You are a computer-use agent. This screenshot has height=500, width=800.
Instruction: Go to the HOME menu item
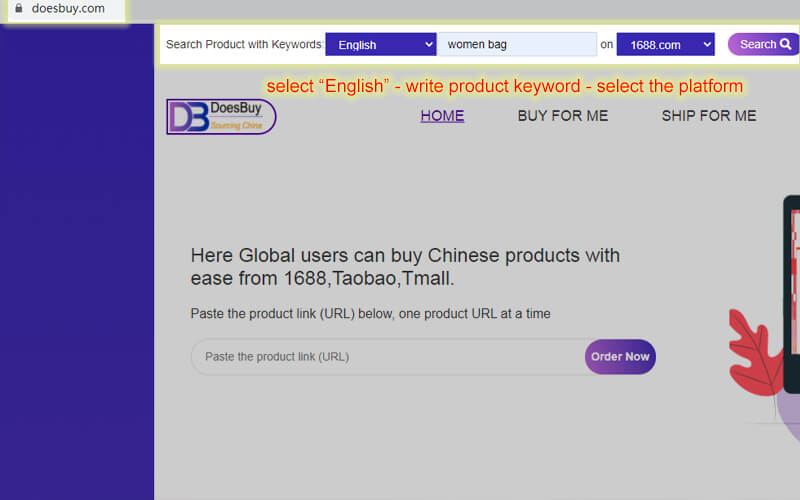[x=442, y=116]
